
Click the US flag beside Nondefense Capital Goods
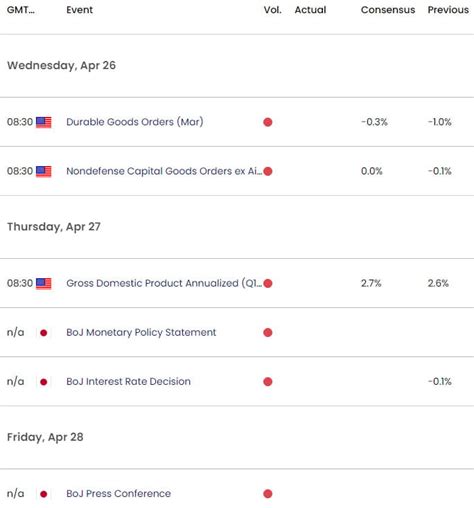44,172
